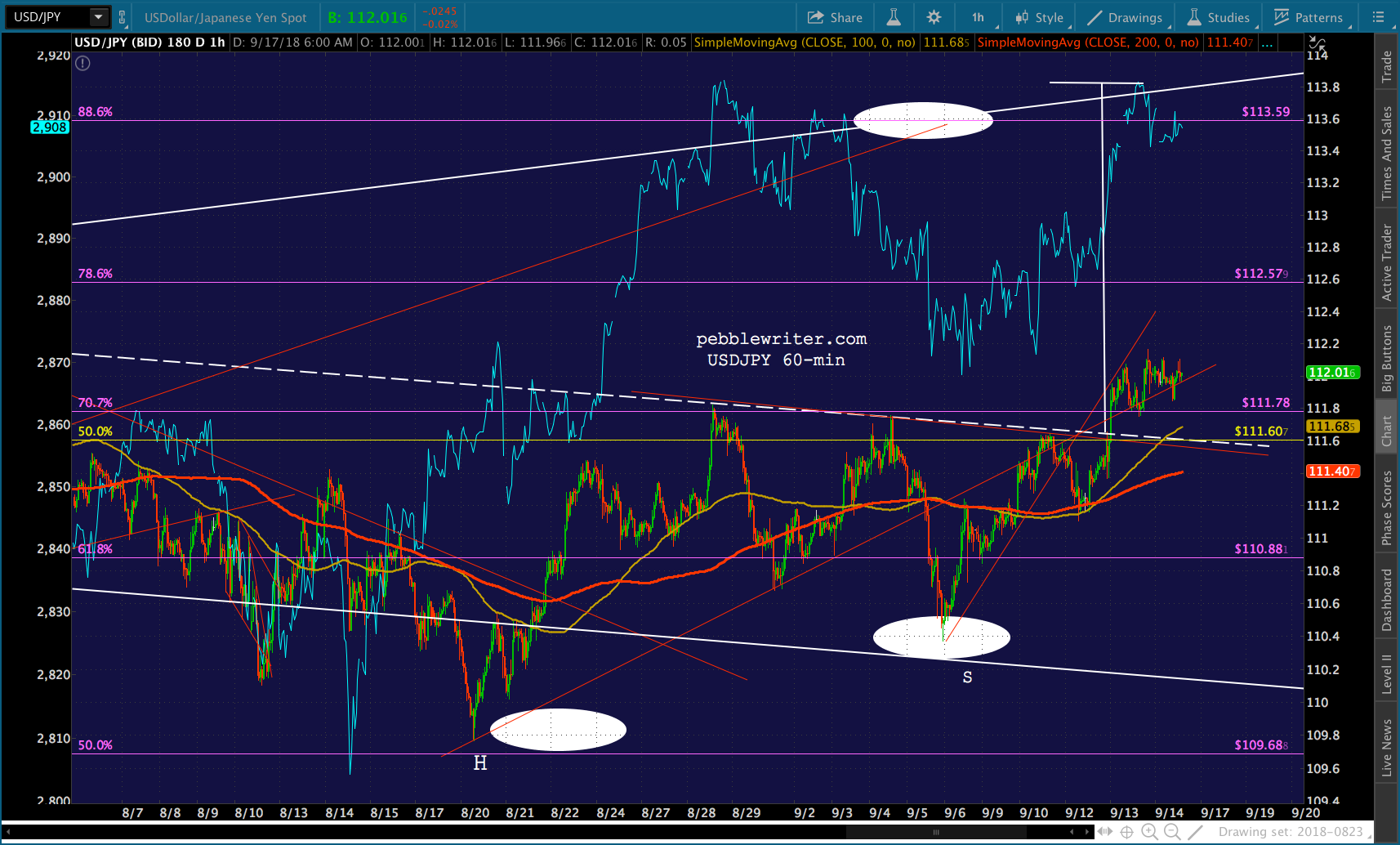Image resolution: width=1400 pixels, height=845 pixels.
Task: Open the symbol link clipboard icon
Action: [122, 17]
